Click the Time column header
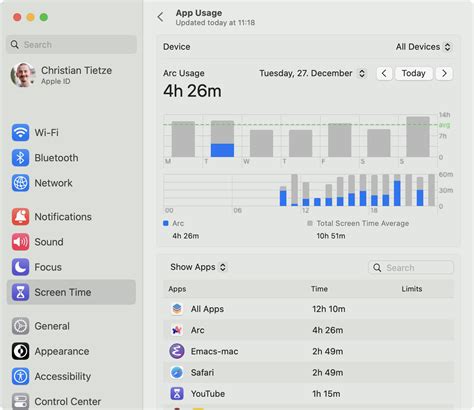Image resolution: width=474 pixels, height=410 pixels. click(x=319, y=289)
